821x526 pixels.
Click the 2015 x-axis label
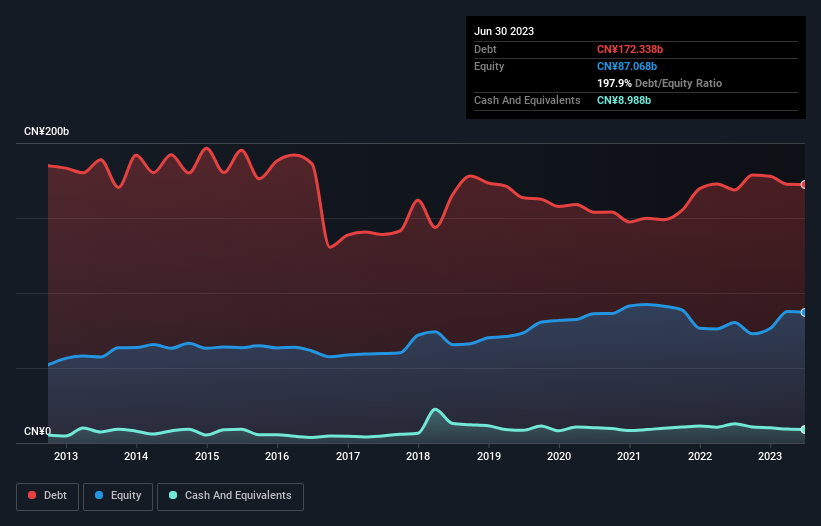pyautogui.click(x=207, y=456)
